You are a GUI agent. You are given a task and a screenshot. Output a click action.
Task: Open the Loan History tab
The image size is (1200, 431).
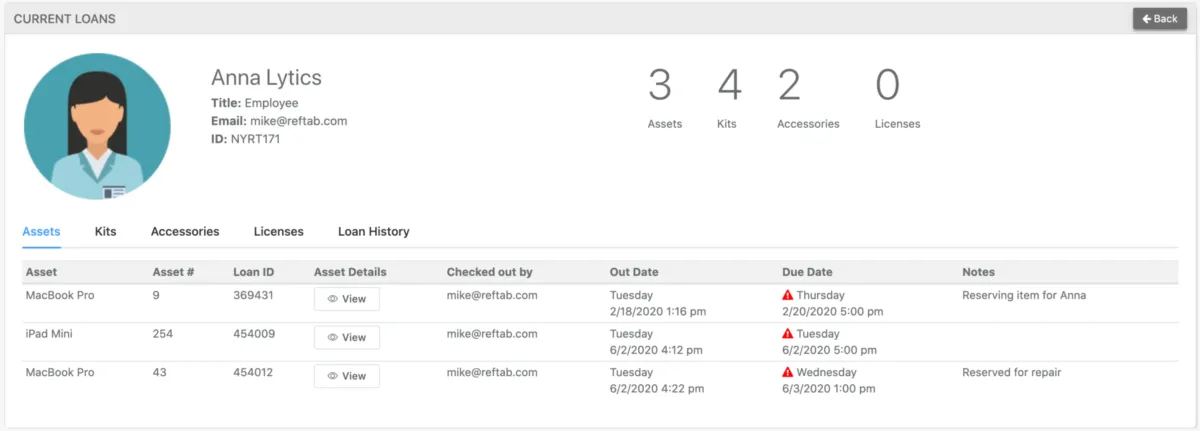coord(373,232)
